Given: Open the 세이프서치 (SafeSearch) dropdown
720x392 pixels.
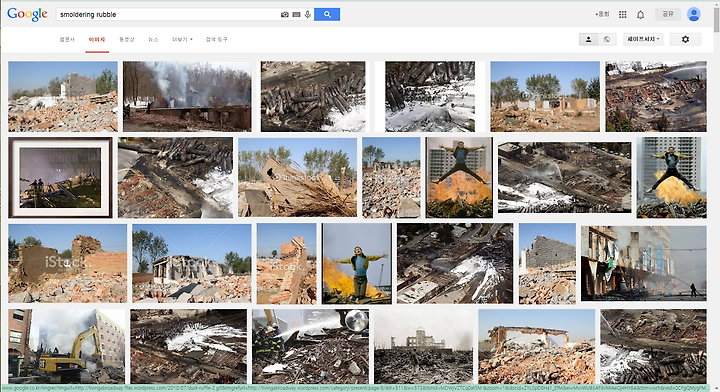Looking at the screenshot, I should coord(643,39).
